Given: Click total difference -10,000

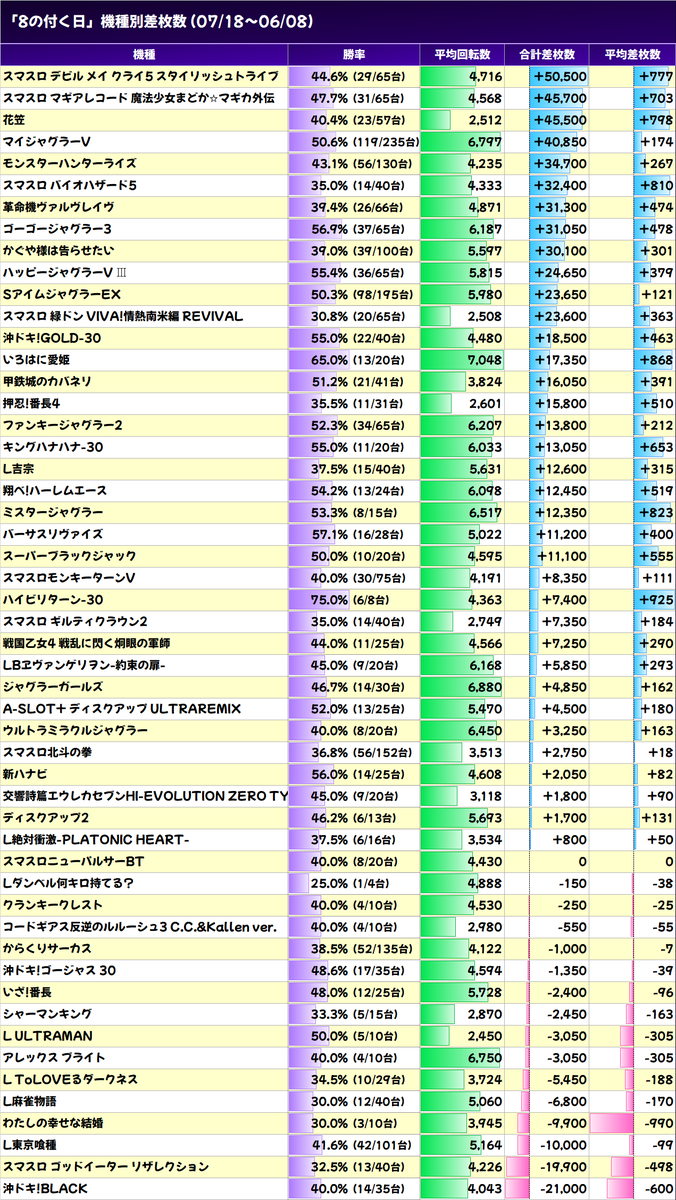Looking at the screenshot, I should [562, 1145].
